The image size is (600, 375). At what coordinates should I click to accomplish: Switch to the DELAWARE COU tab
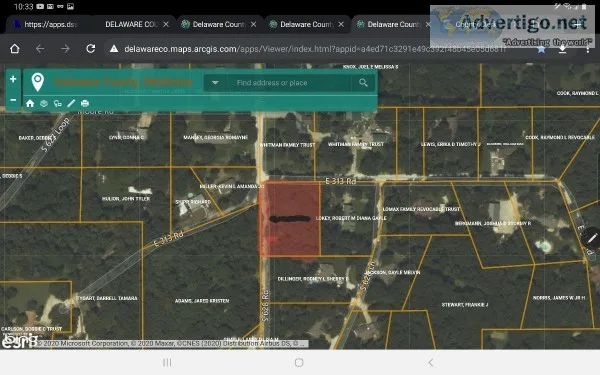click(130, 24)
